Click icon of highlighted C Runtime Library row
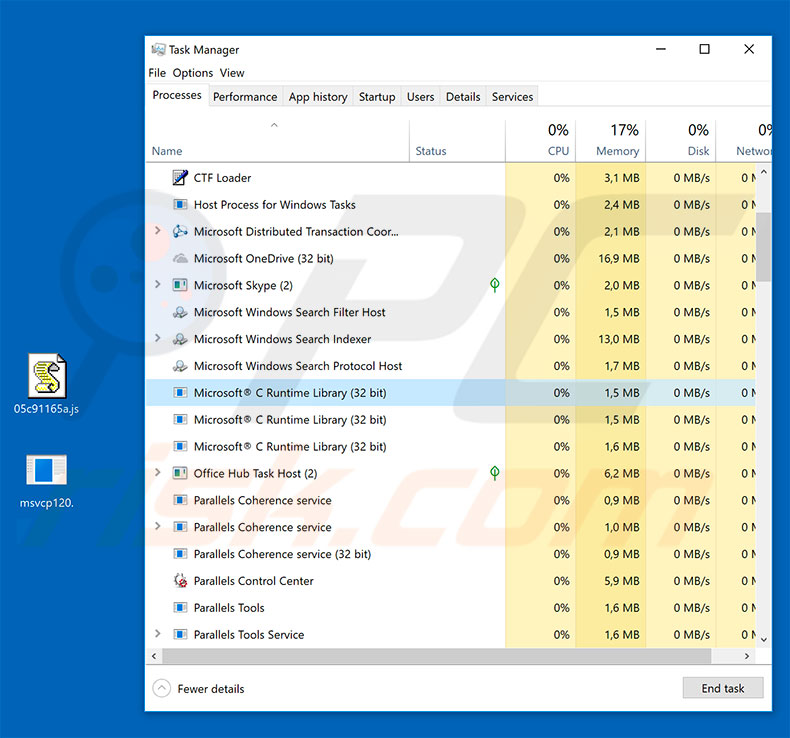The height and width of the screenshot is (738, 790). [180, 392]
